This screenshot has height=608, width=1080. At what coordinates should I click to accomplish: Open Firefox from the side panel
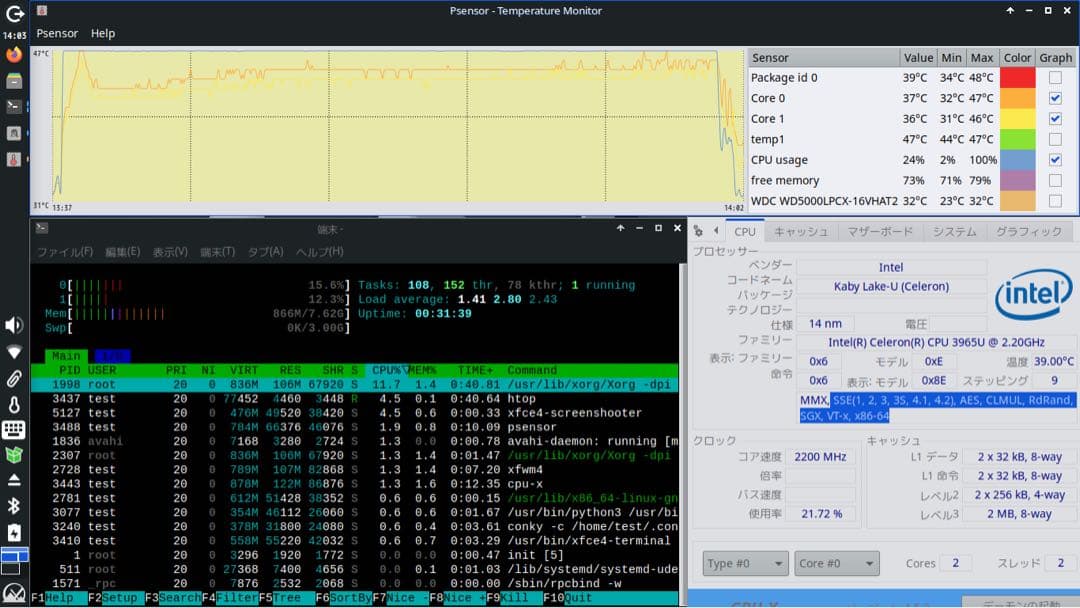[x=14, y=54]
